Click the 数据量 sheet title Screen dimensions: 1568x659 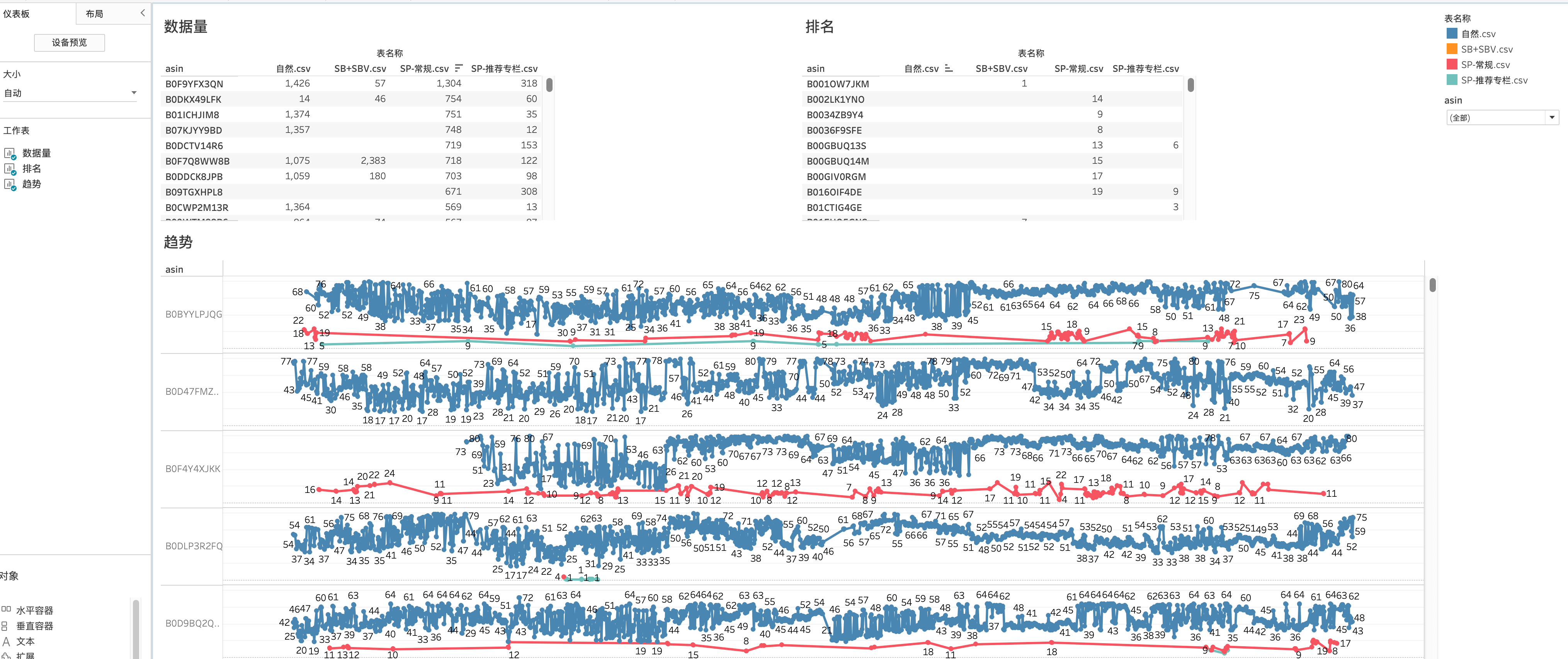[185, 27]
